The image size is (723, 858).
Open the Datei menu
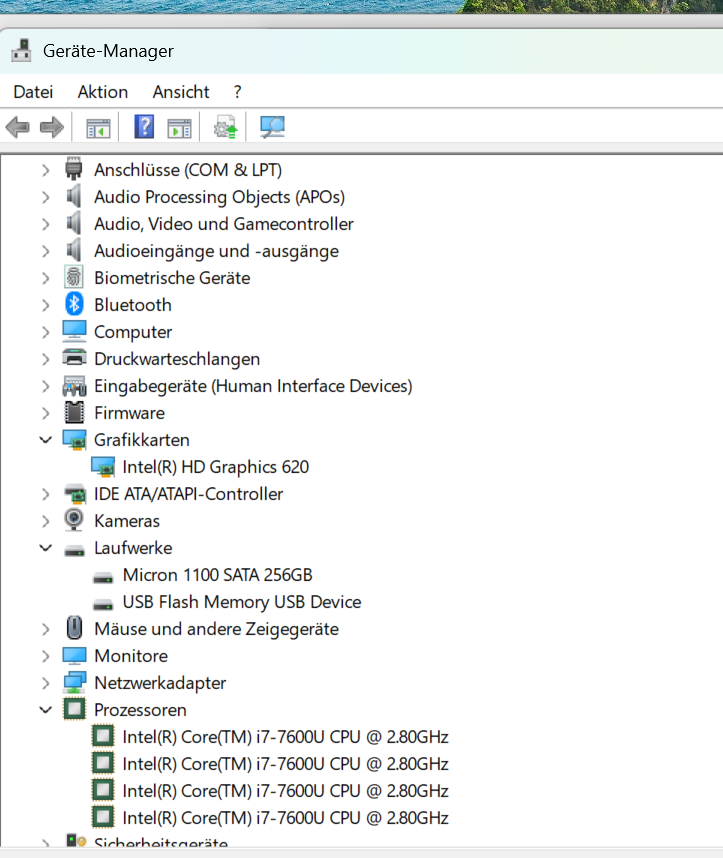pos(33,91)
